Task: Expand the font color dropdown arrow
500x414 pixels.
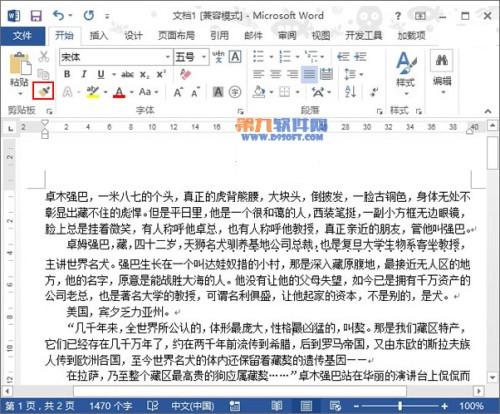Action: pos(132,92)
